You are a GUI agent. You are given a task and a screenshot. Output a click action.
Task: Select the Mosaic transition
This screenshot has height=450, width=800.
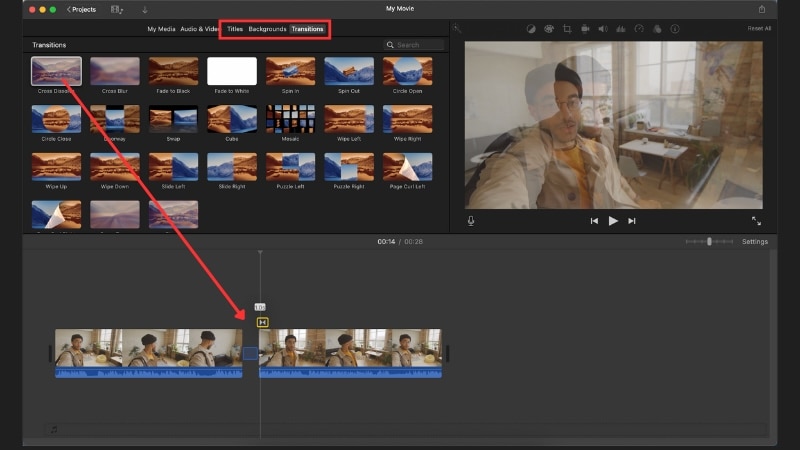point(290,119)
